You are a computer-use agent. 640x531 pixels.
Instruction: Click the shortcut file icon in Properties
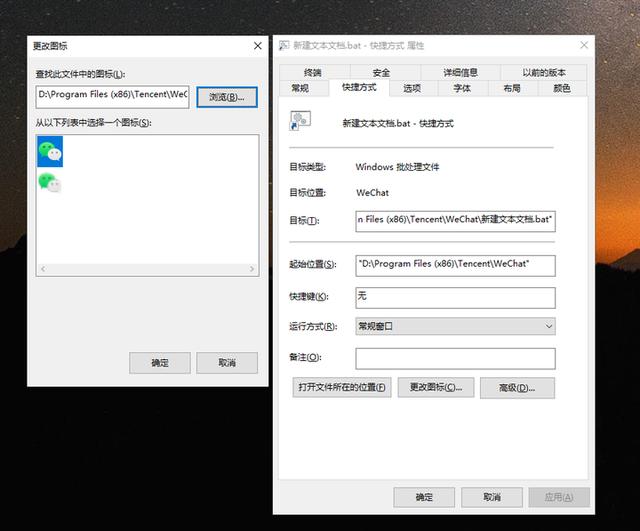(300, 121)
